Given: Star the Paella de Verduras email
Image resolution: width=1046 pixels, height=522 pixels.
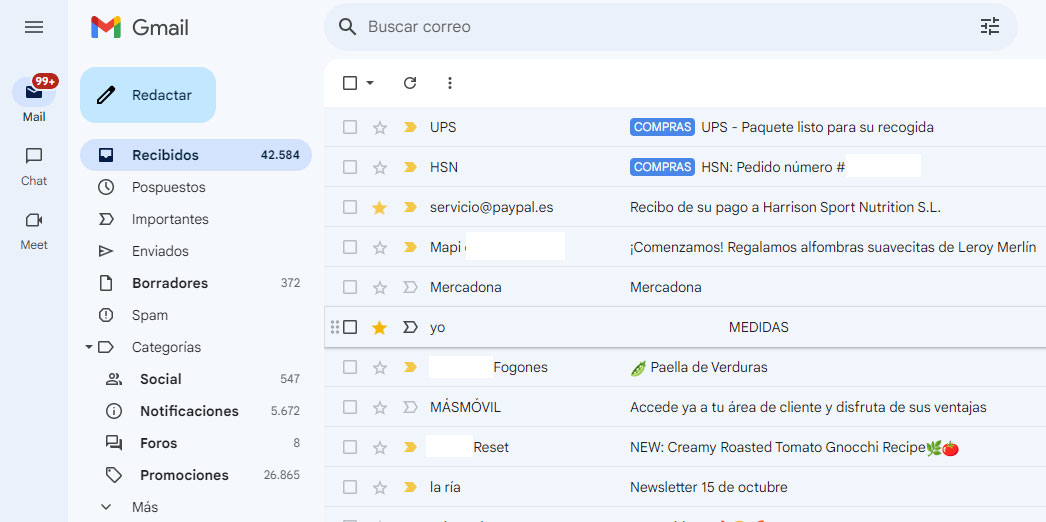Looking at the screenshot, I should (x=380, y=367).
